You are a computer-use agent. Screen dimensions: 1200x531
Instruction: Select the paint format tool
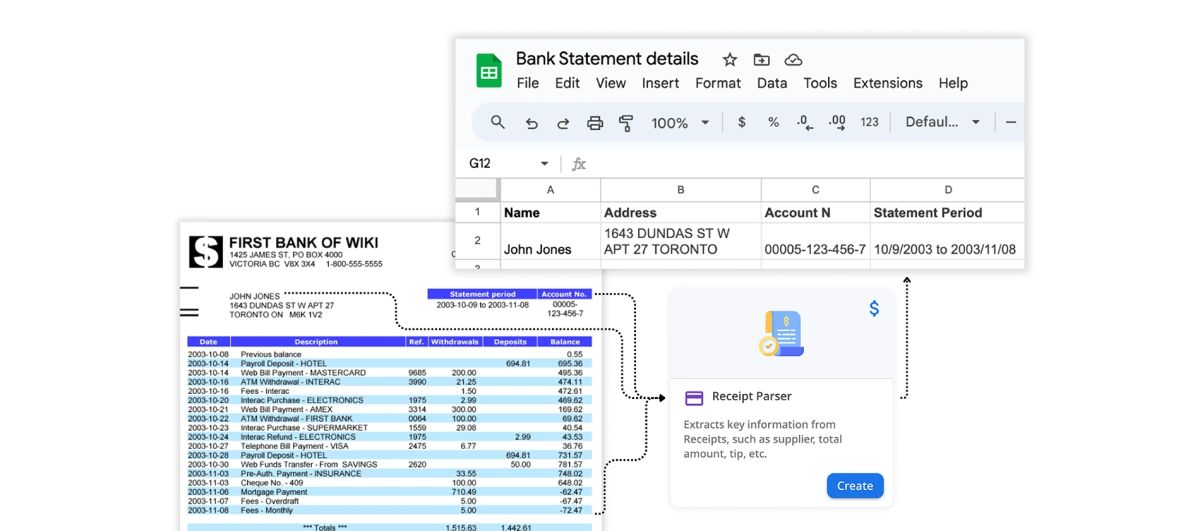tap(627, 123)
